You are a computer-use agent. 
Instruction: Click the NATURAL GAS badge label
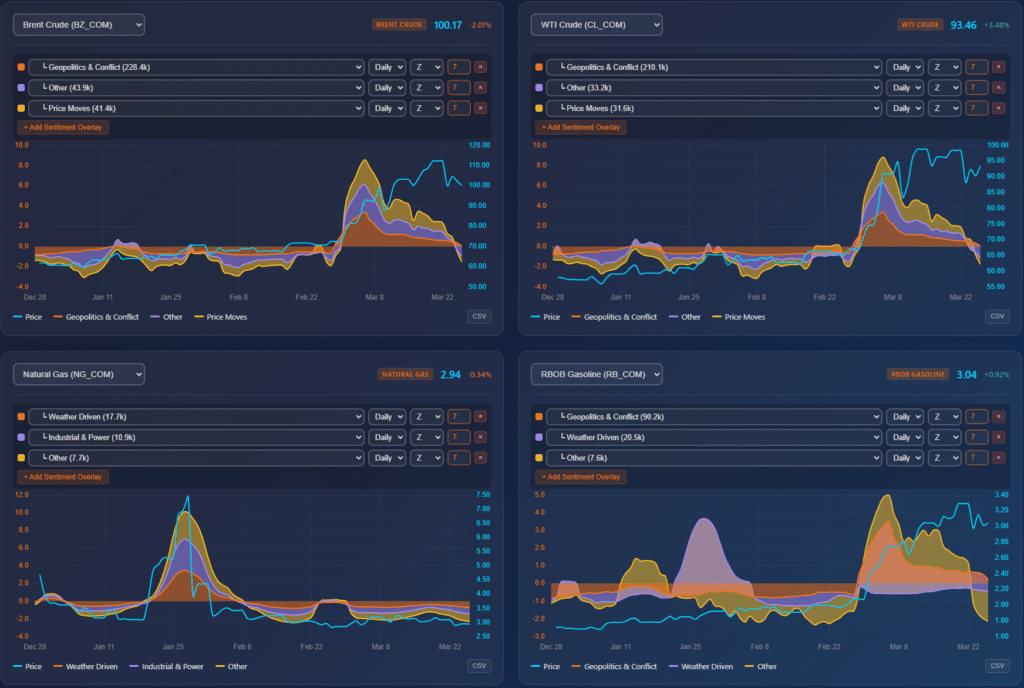[406, 374]
